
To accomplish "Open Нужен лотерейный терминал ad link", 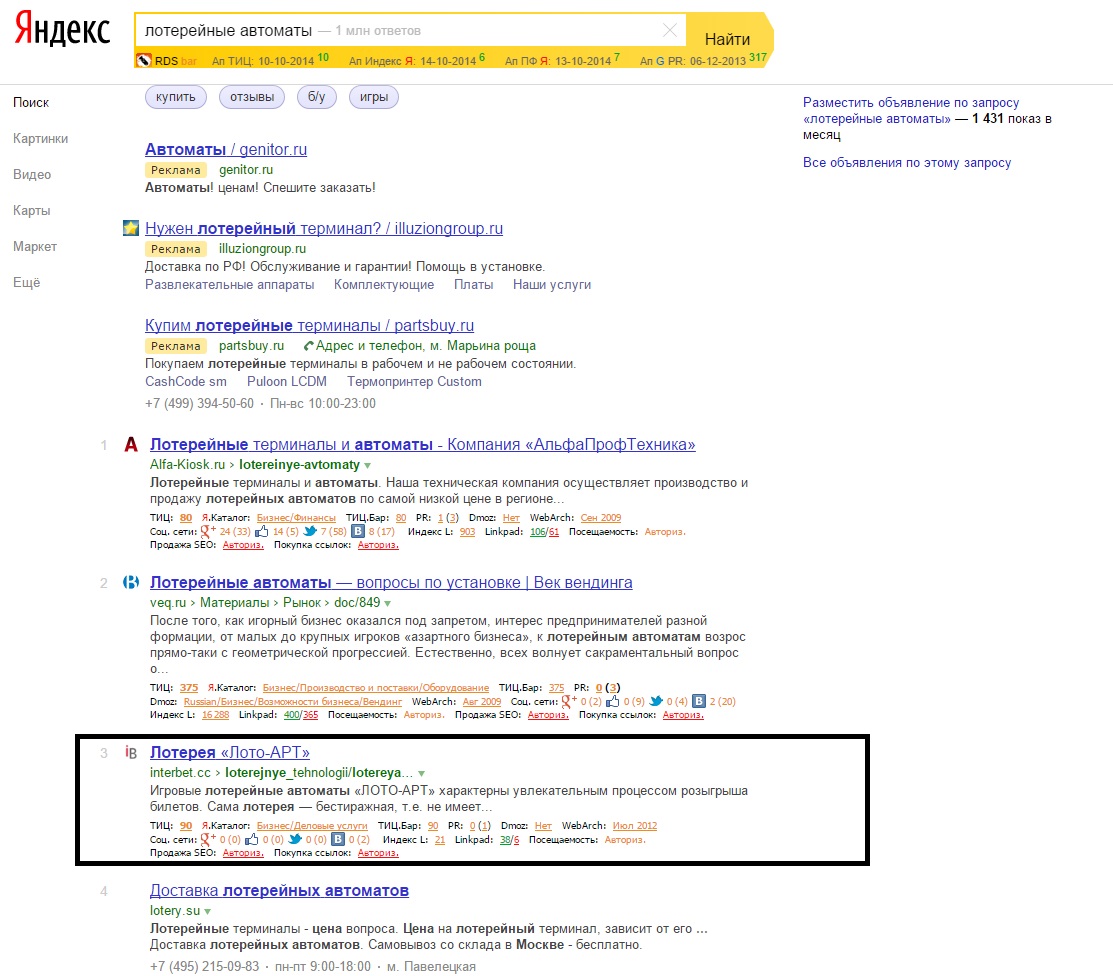I will pyautogui.click(x=324, y=229).
